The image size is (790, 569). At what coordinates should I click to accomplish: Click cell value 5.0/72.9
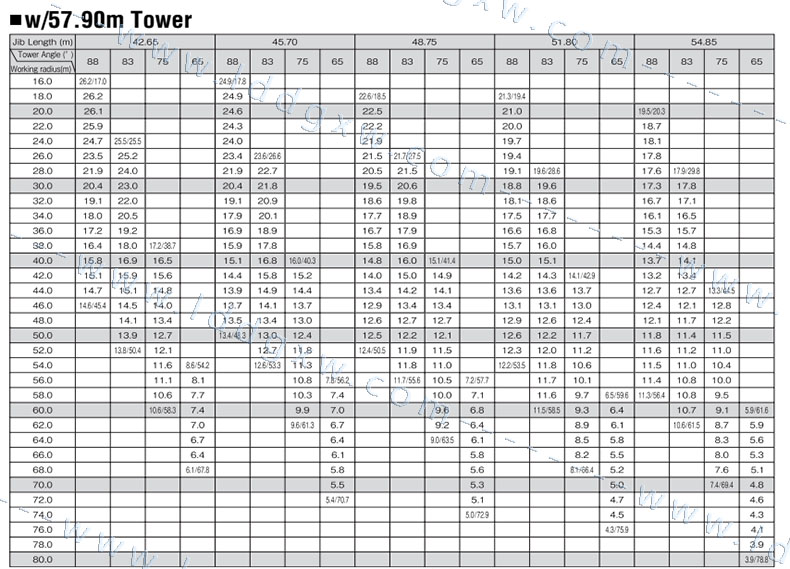[477, 515]
